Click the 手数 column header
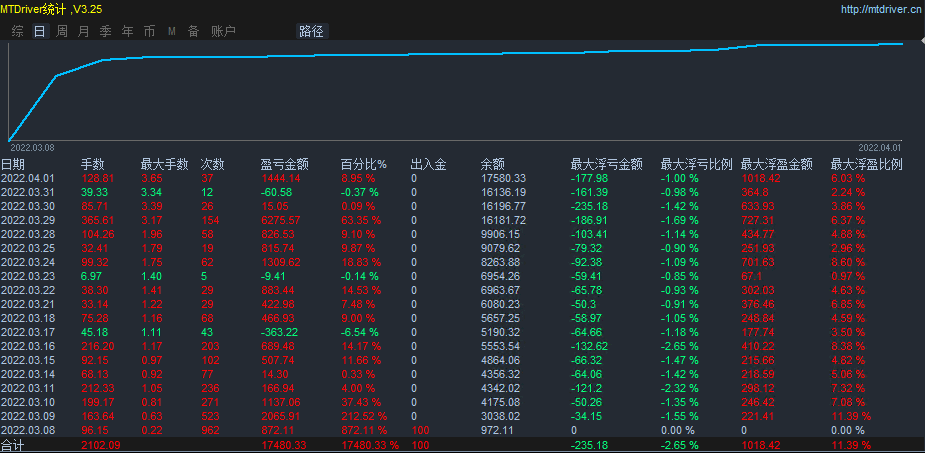 click(93, 164)
